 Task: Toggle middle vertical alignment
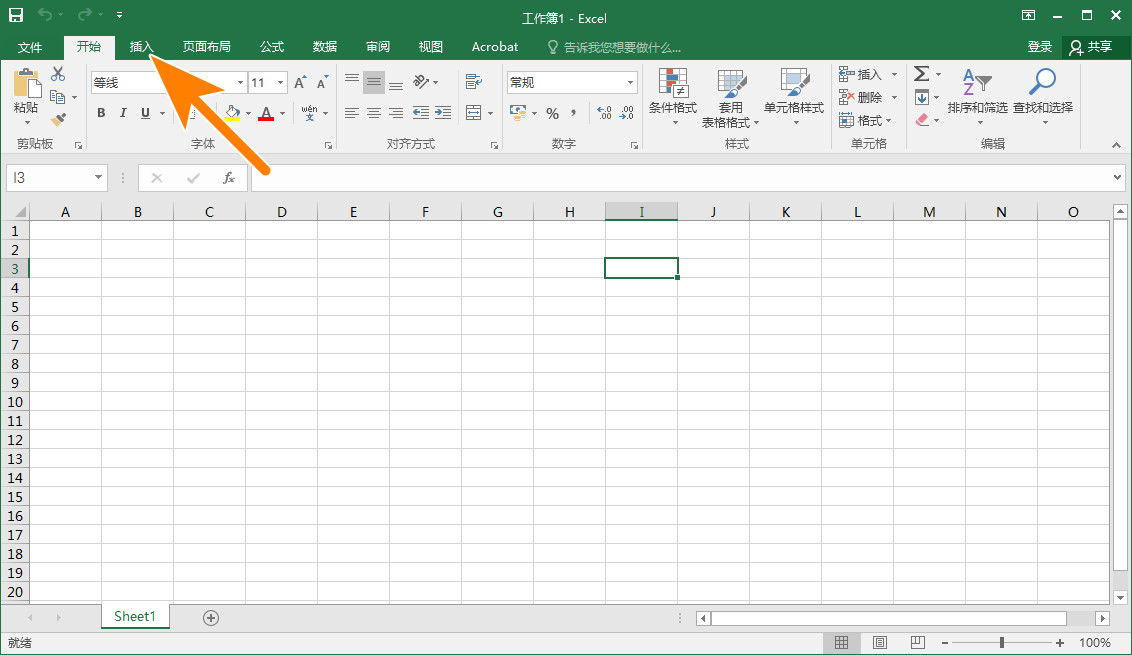pyautogui.click(x=374, y=82)
